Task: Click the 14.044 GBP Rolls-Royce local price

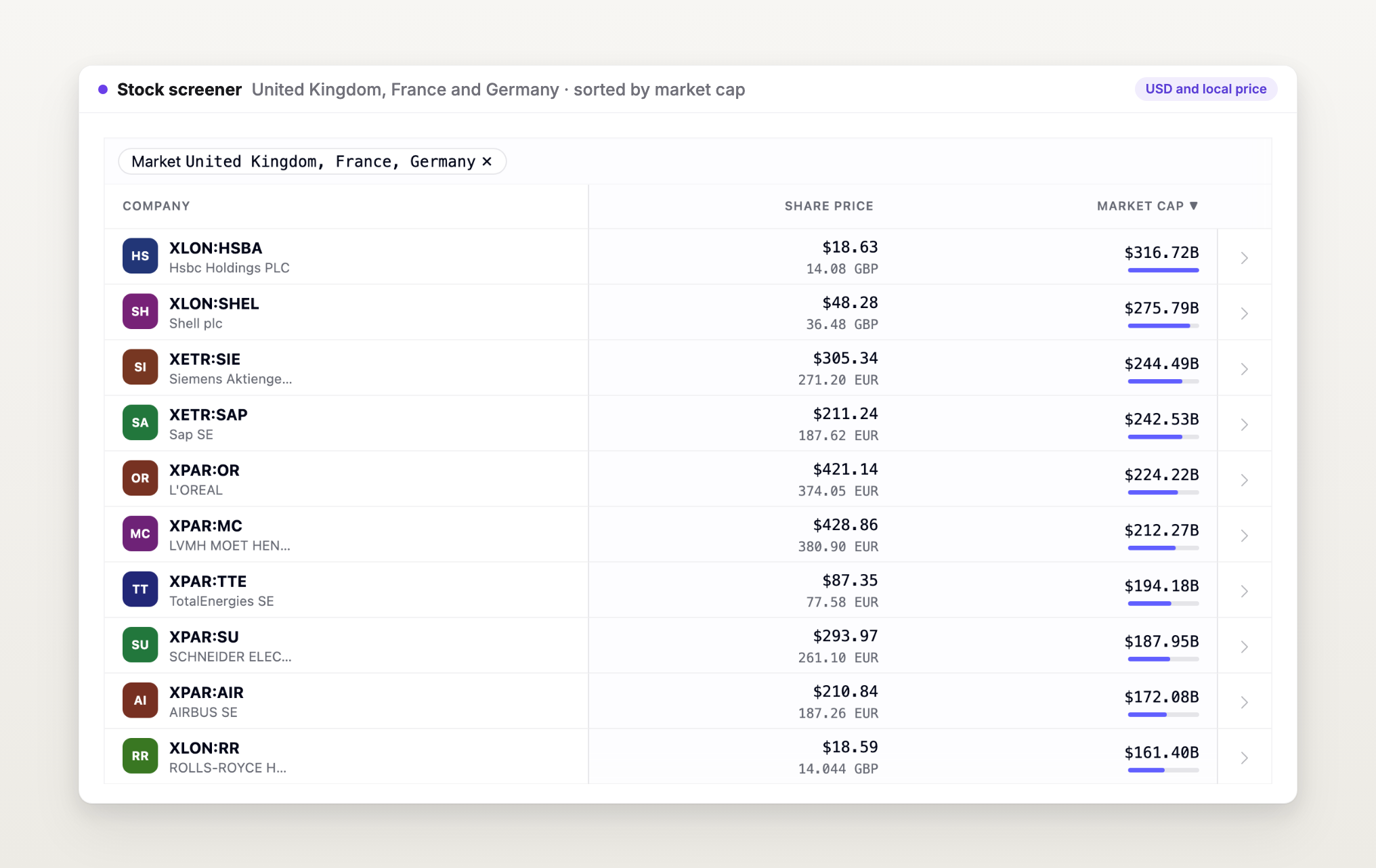Action: (x=838, y=768)
